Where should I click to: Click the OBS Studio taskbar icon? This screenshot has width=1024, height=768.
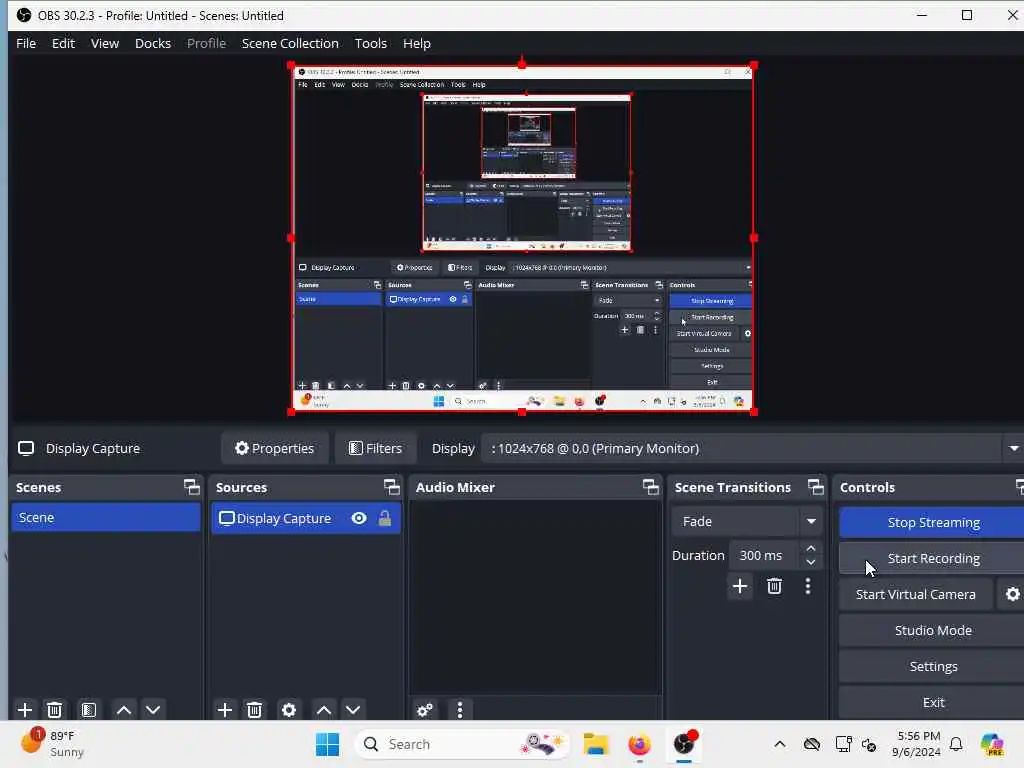(684, 744)
